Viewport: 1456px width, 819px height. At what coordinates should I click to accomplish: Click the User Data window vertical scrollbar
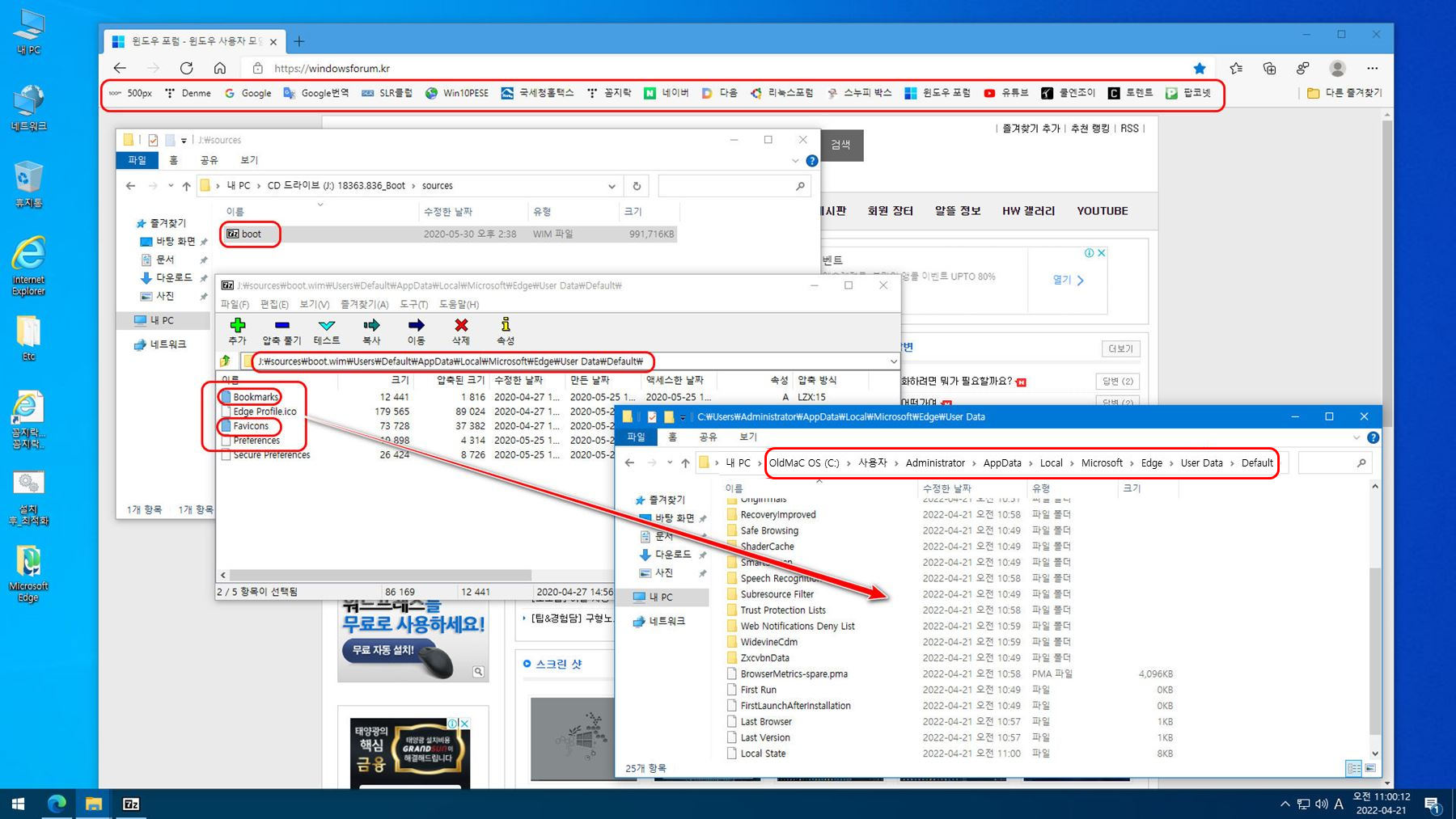1374,651
